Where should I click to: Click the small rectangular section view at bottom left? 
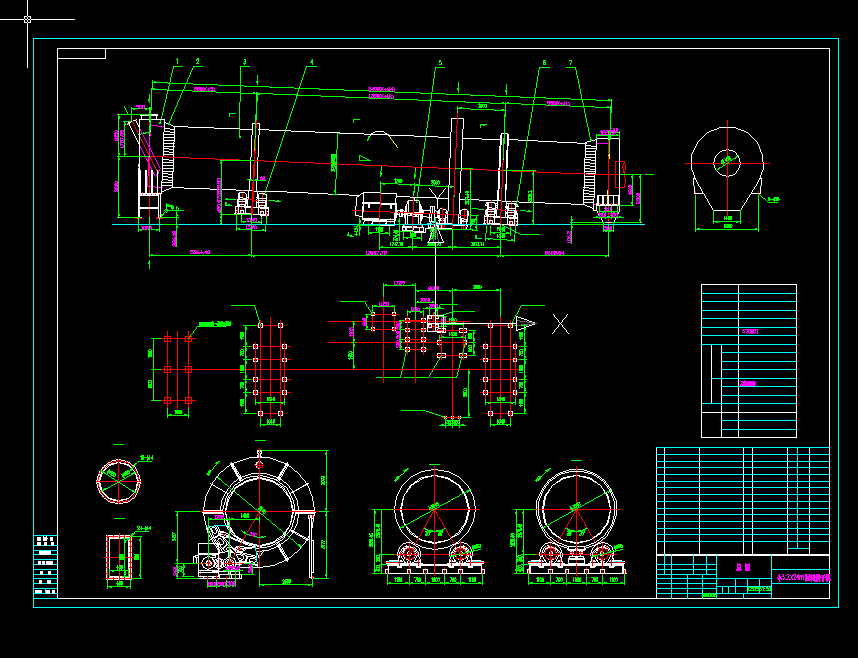click(119, 559)
